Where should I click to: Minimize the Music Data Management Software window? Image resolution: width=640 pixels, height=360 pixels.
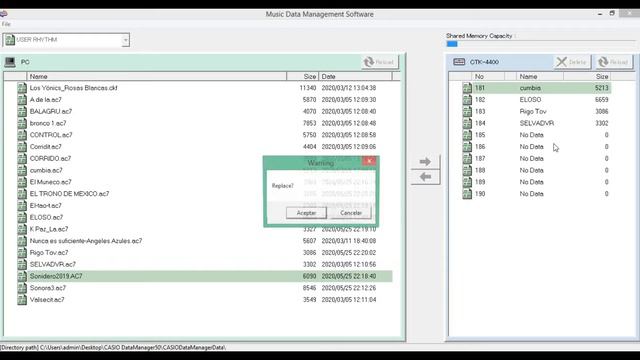600,14
